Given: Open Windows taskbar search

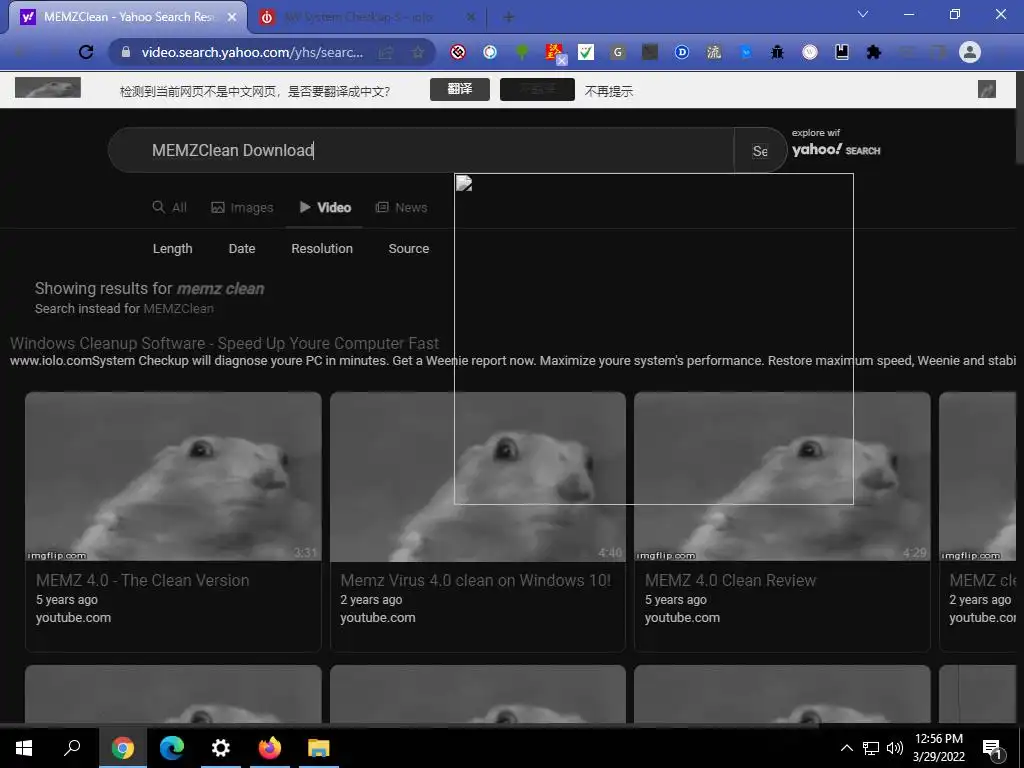Looking at the screenshot, I should click(x=72, y=747).
